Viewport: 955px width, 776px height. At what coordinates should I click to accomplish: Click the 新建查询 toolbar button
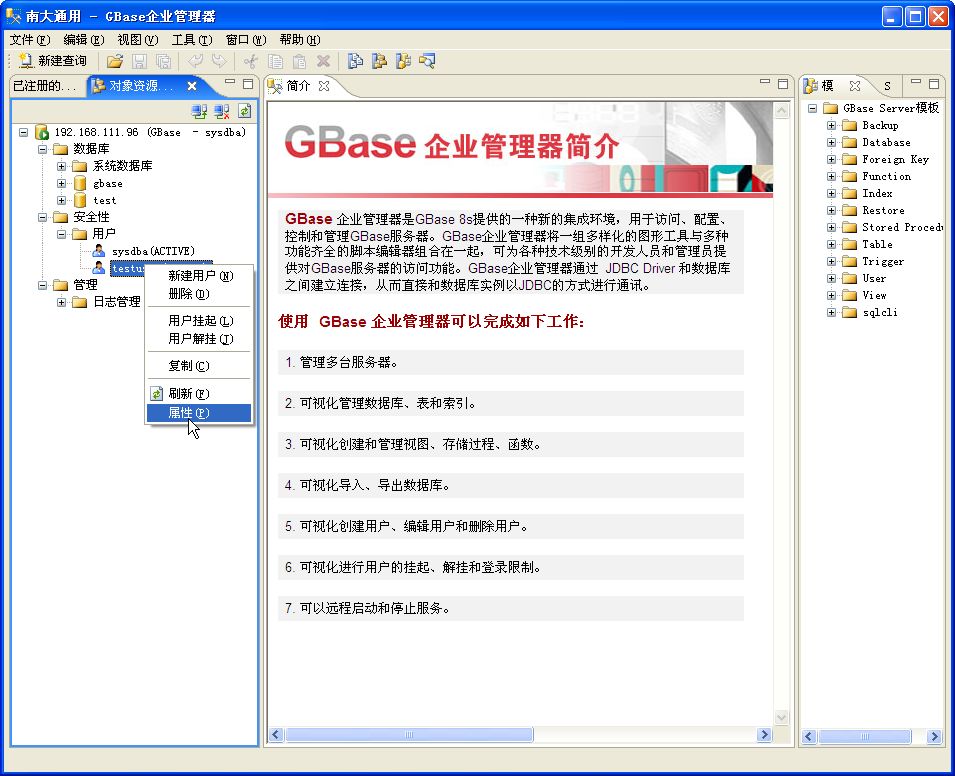[52, 61]
